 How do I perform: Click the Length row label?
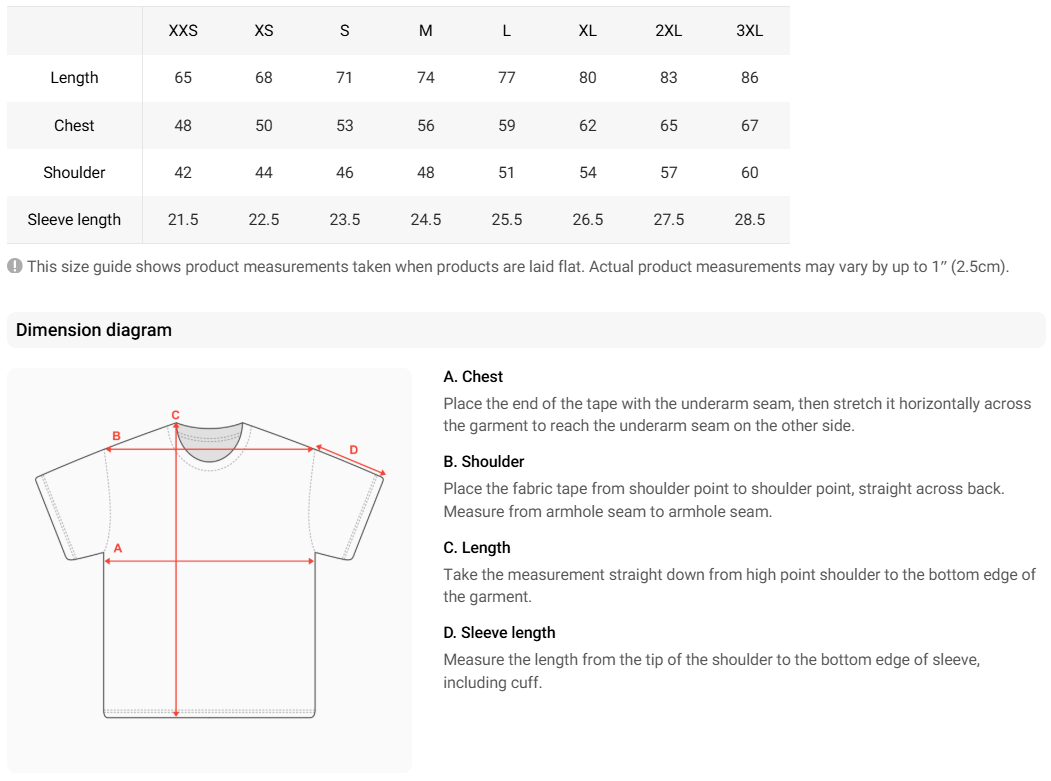74,78
